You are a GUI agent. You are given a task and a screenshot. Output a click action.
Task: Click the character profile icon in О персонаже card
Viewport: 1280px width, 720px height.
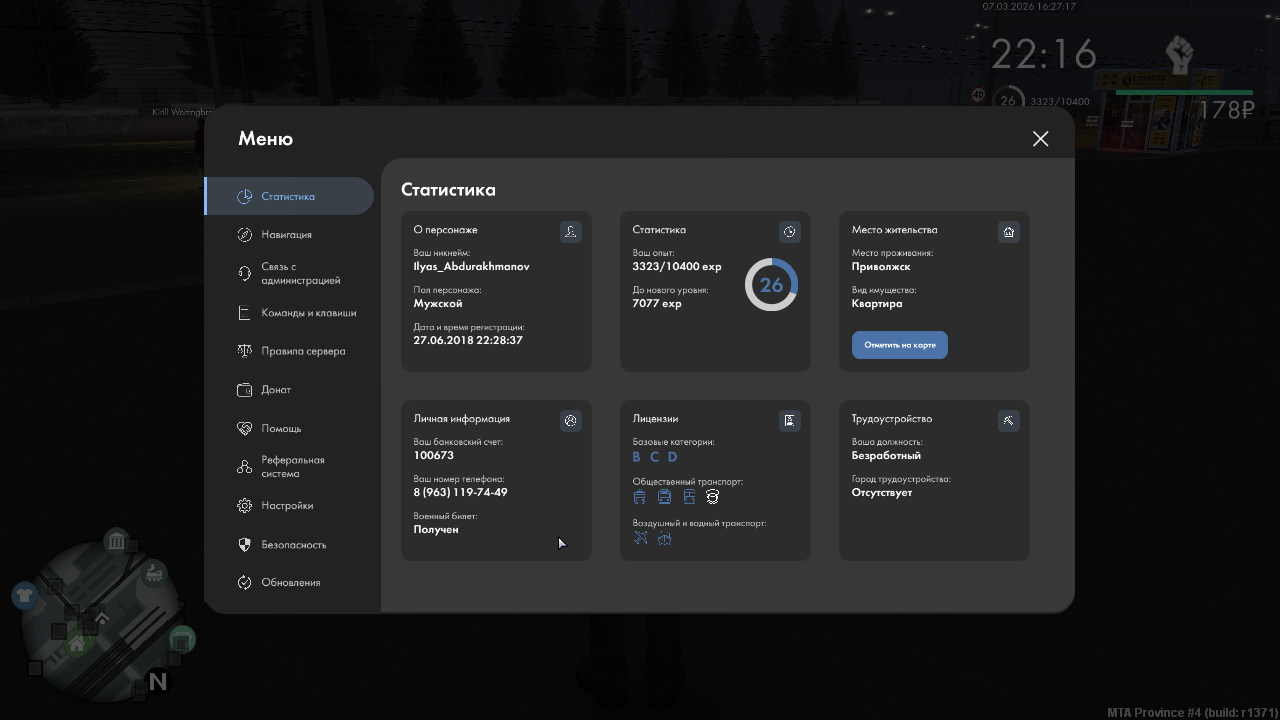[570, 232]
